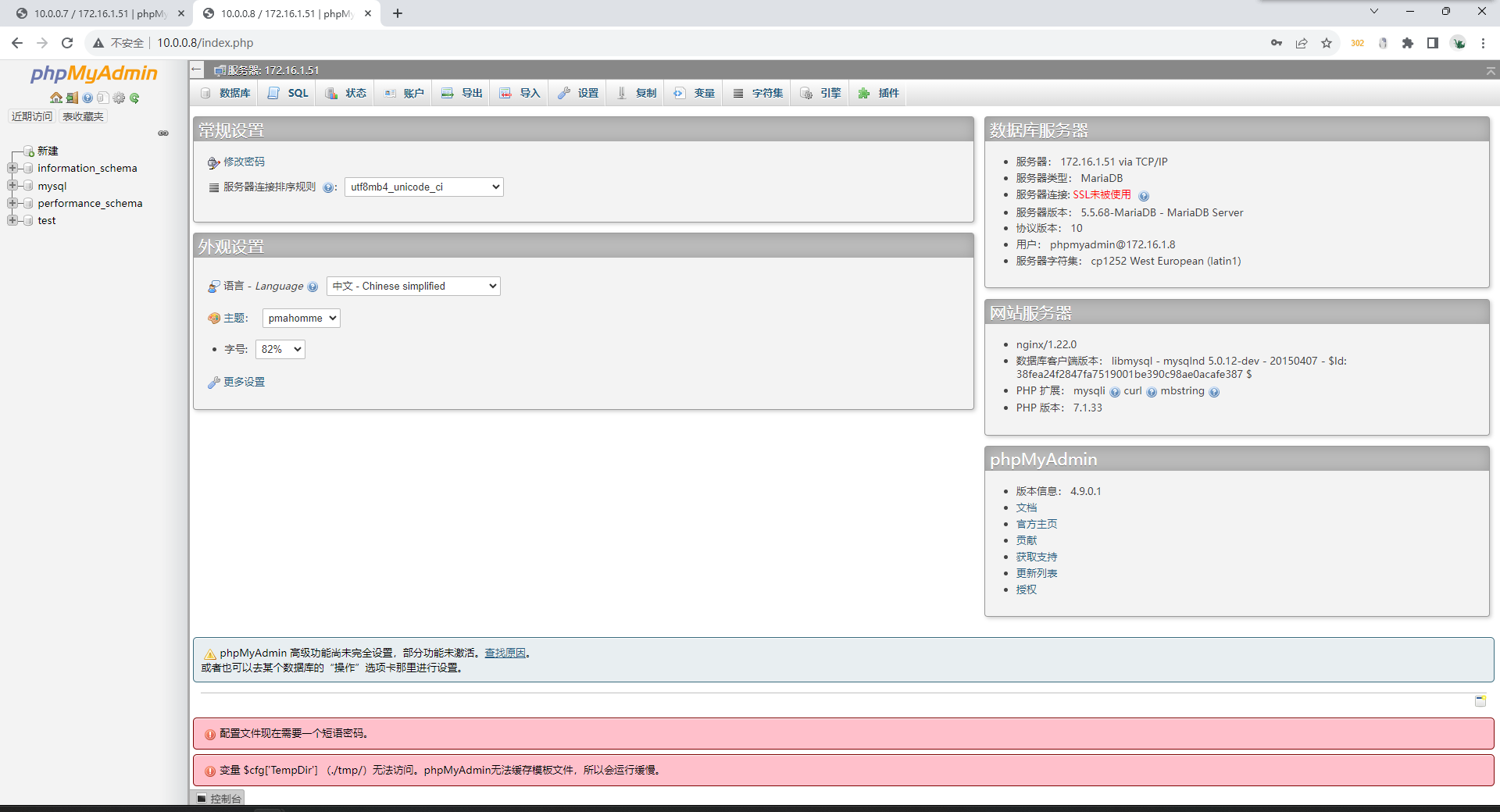Toggle the browser side panel icon
Viewport: 1500px width, 812px height.
1433,43
